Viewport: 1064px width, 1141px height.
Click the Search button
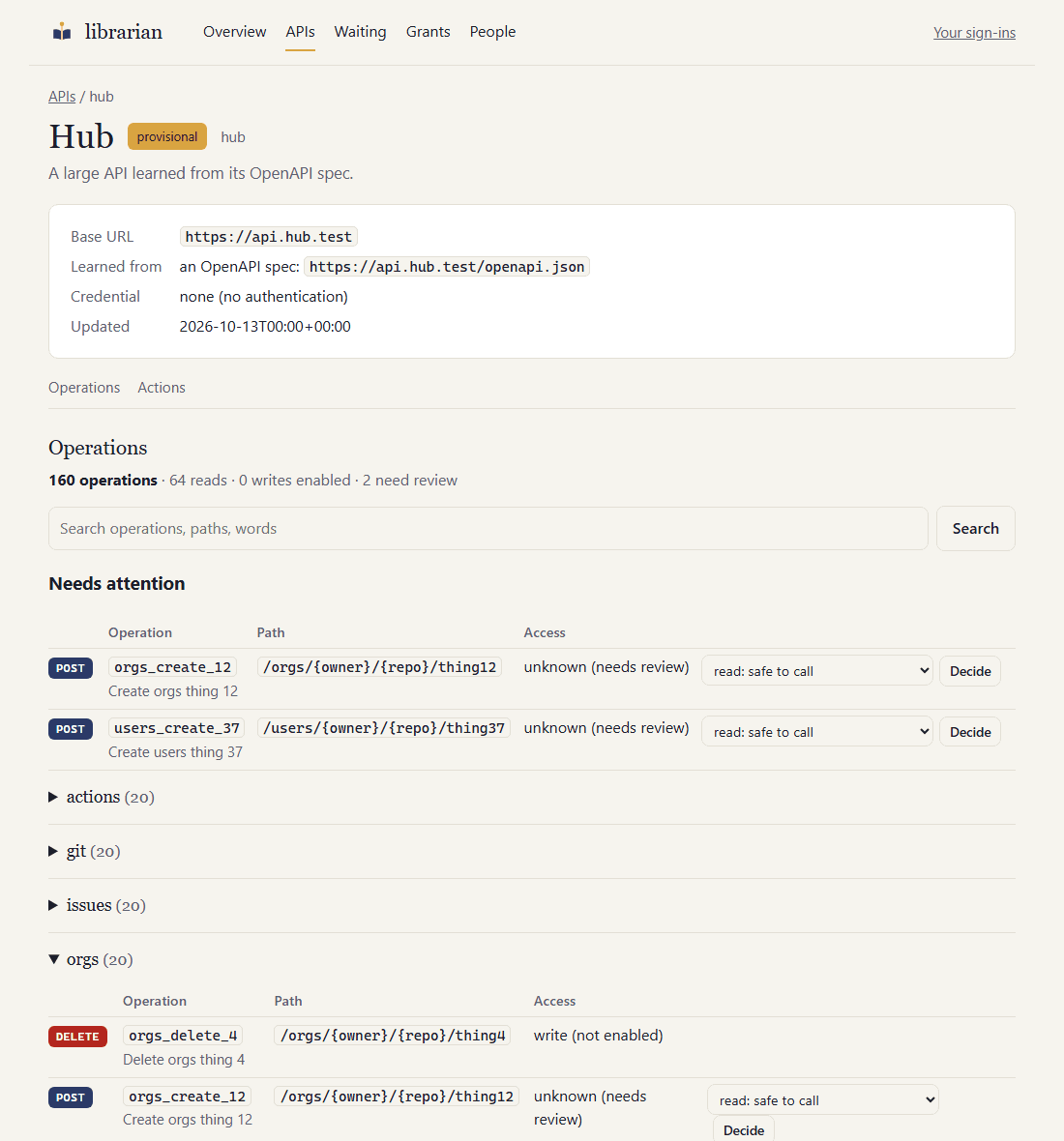pos(975,528)
